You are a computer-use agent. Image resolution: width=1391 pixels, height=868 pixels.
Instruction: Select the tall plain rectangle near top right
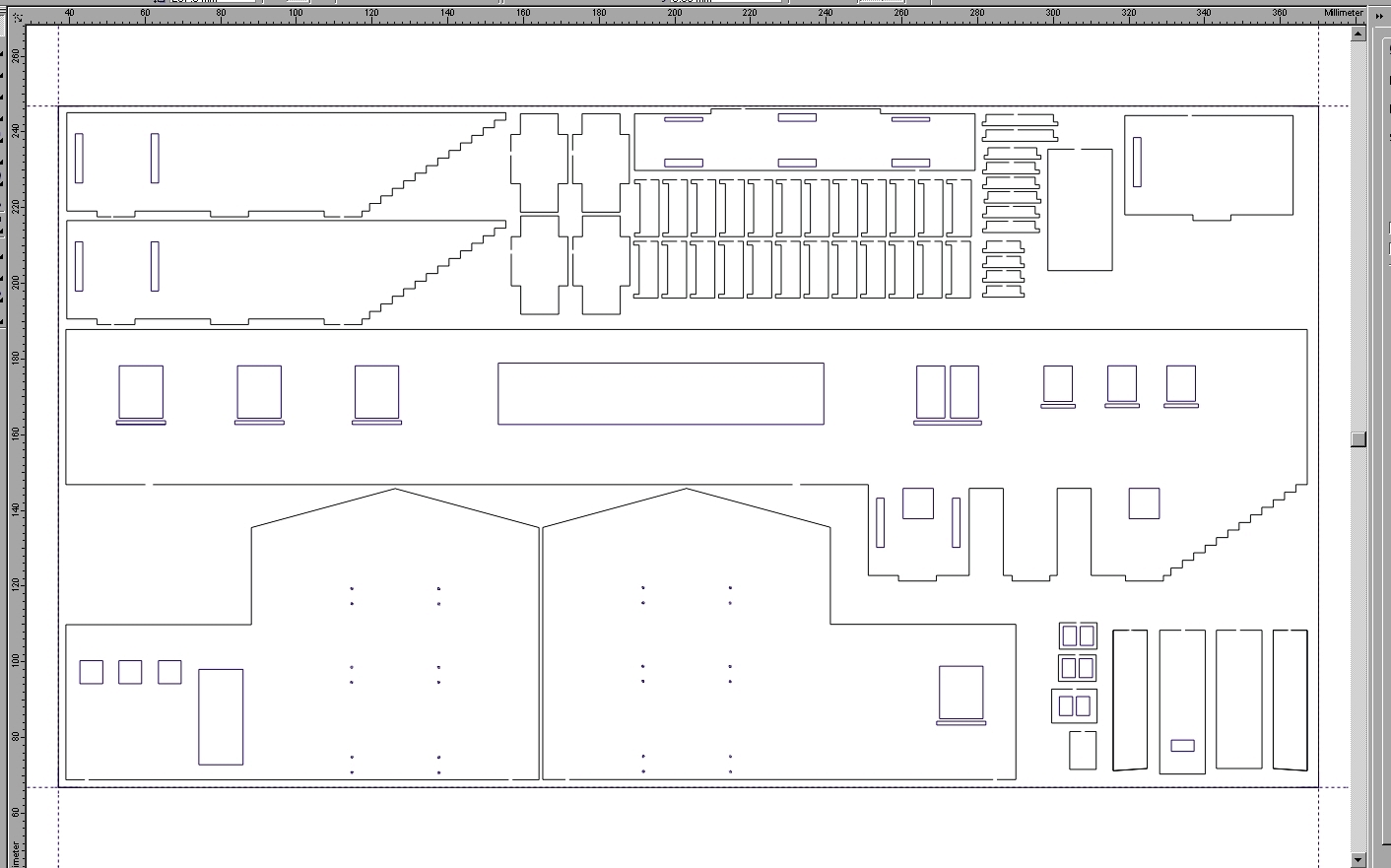click(x=1080, y=210)
